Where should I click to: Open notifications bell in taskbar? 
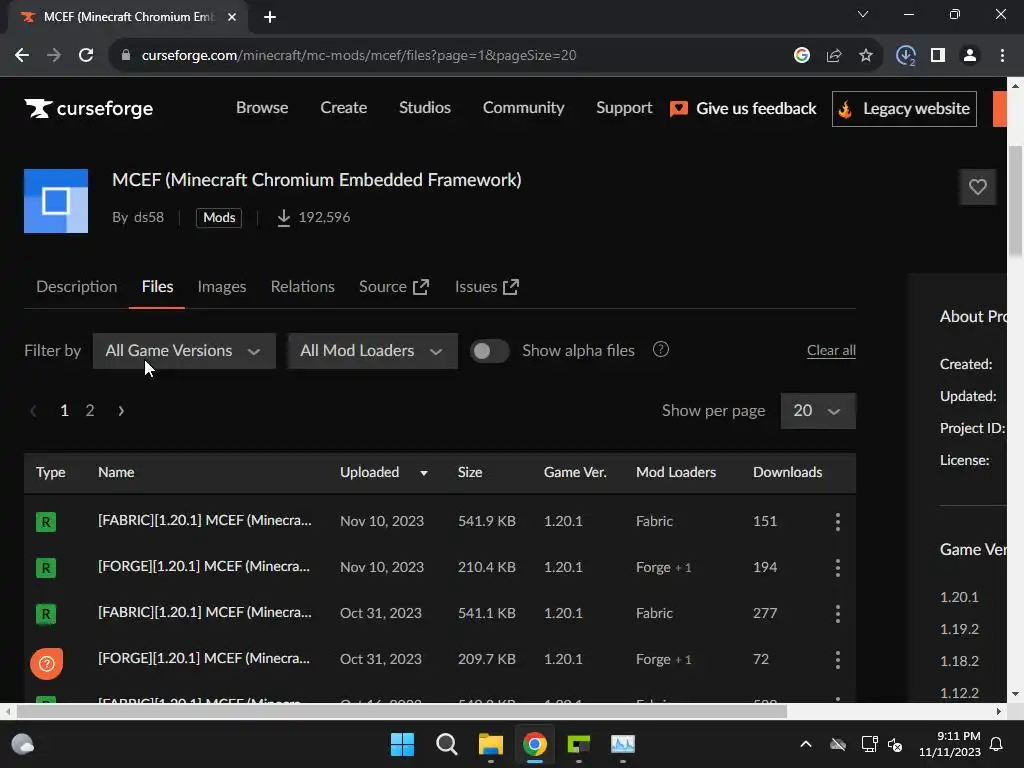997,744
